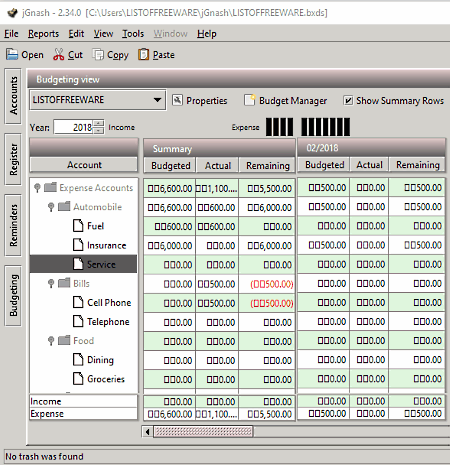Click the Dining account document icon

[78, 359]
